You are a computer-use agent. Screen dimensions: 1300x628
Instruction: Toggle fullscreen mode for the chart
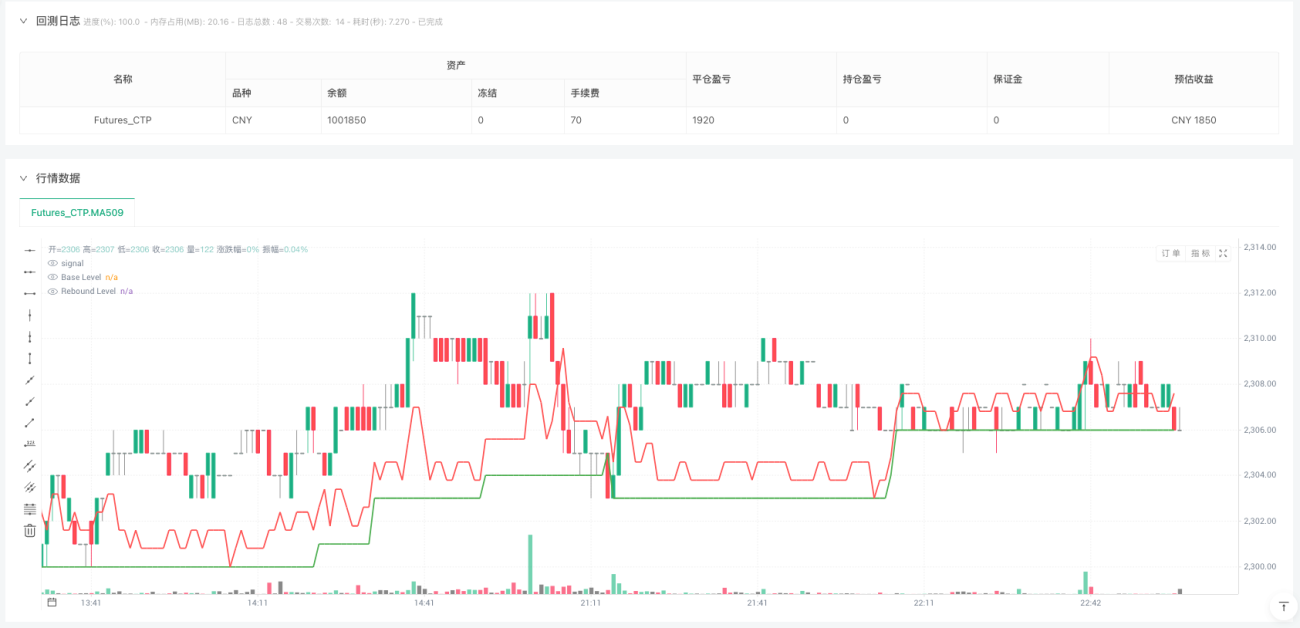[x=1223, y=254]
